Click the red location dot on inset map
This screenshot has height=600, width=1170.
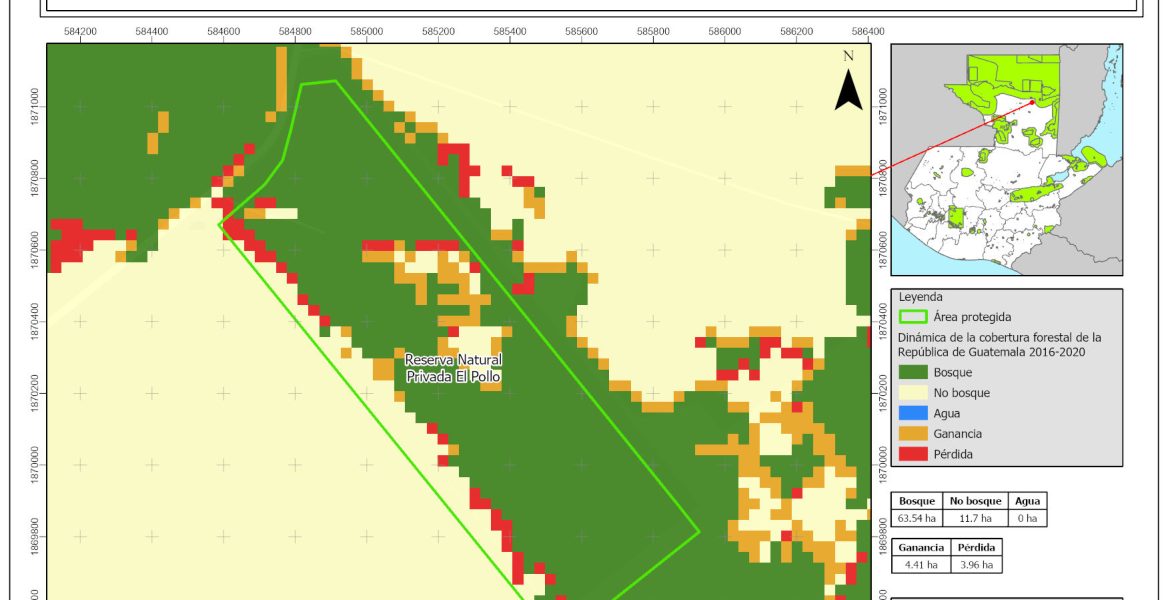point(1032,101)
